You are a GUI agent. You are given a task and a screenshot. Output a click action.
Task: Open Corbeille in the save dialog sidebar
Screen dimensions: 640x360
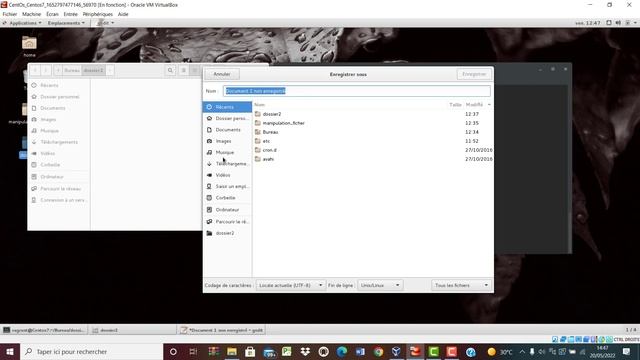point(227,198)
